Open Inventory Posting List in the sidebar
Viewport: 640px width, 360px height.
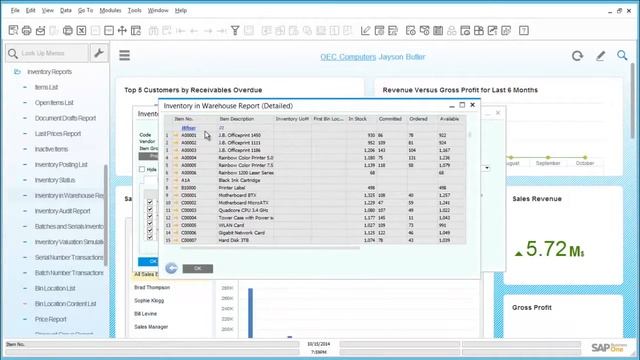[61, 165]
